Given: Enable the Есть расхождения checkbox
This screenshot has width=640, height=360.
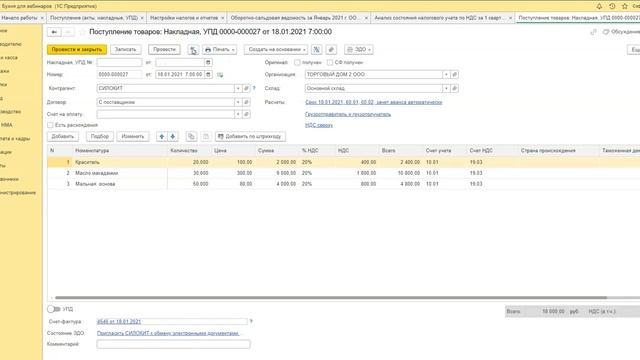Looking at the screenshot, I should [50, 125].
